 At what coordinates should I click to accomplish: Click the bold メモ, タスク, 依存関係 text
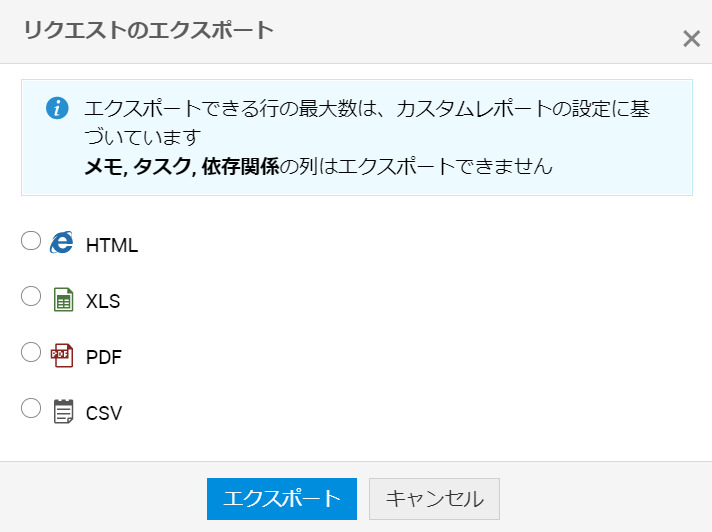click(x=180, y=166)
